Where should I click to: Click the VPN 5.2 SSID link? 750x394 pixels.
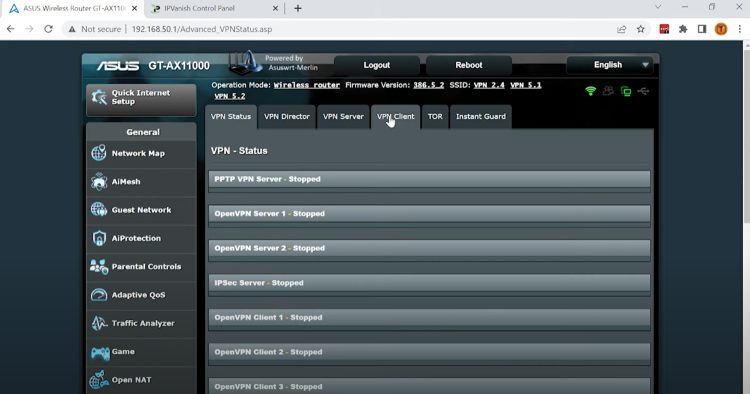230,96
